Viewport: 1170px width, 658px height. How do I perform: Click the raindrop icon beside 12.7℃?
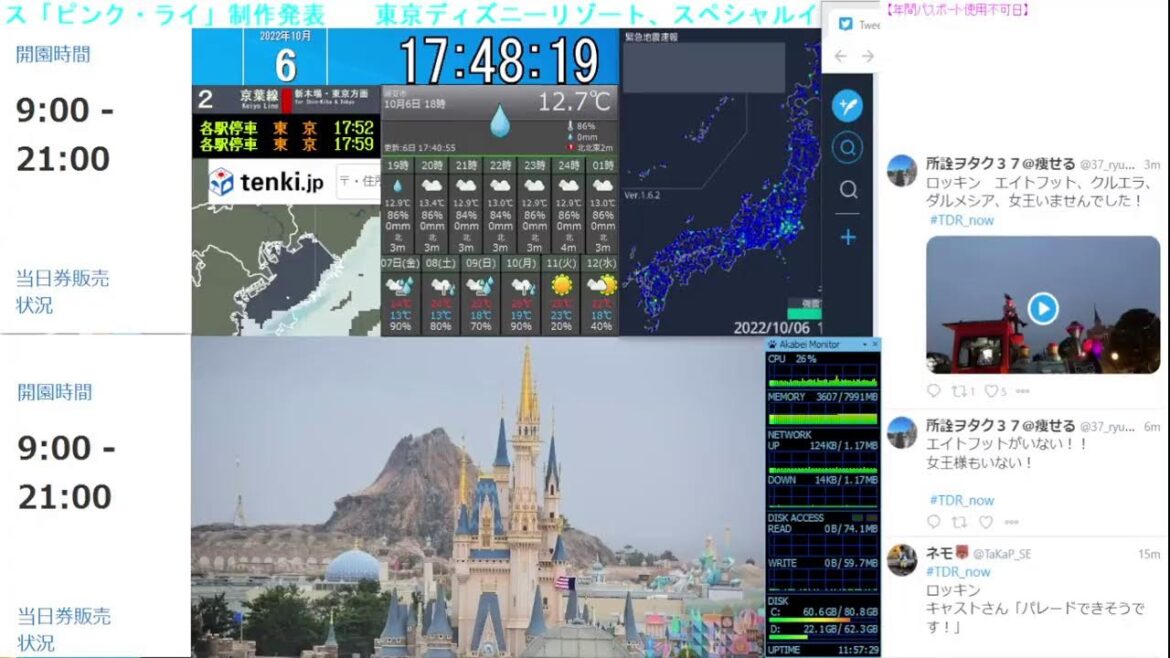tap(500, 122)
